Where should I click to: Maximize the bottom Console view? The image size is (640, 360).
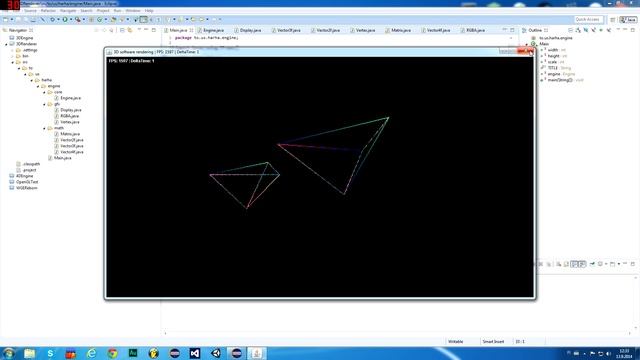[633, 264]
